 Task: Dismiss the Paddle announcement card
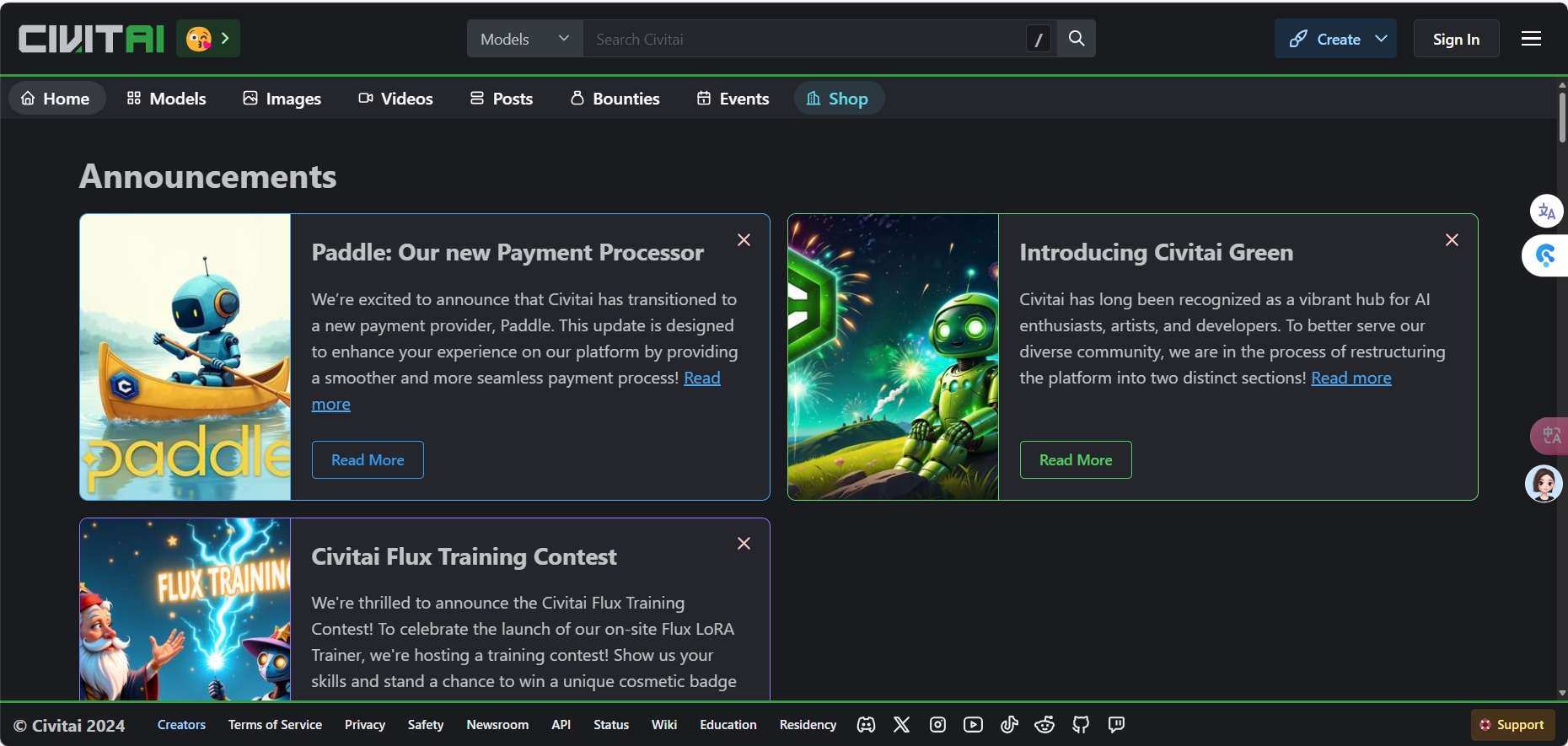pos(744,240)
